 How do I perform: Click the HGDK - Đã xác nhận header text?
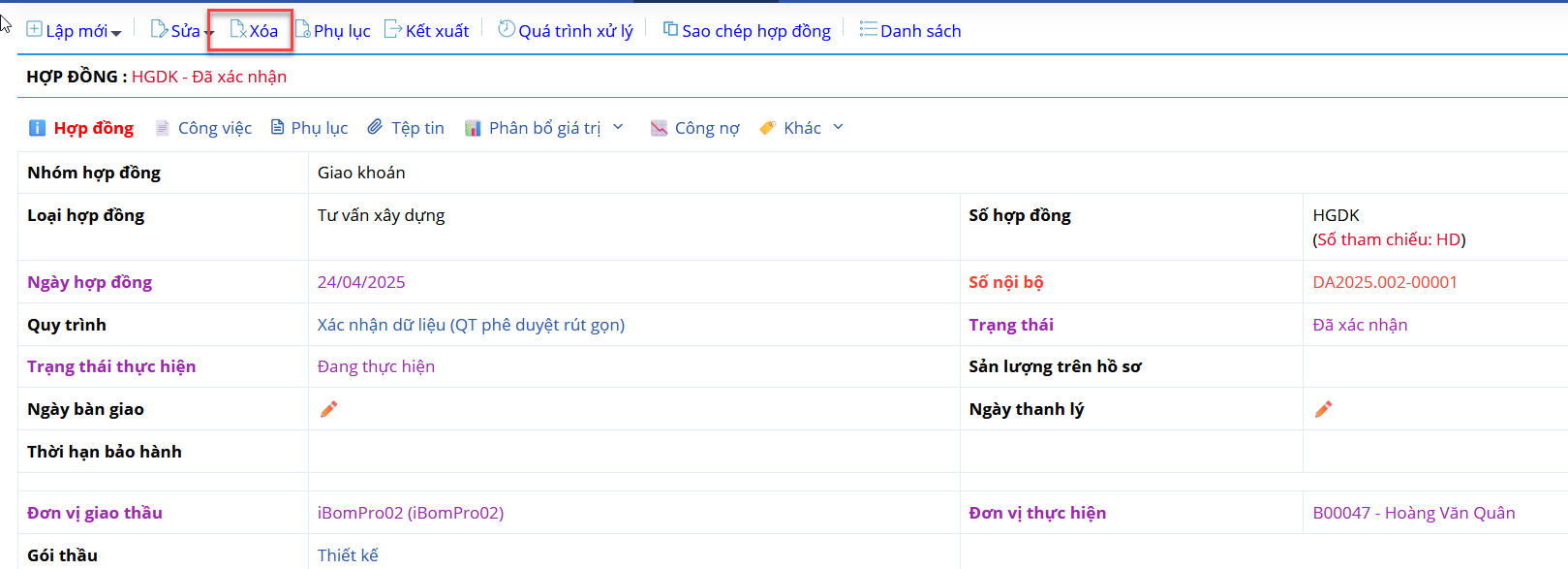point(209,77)
